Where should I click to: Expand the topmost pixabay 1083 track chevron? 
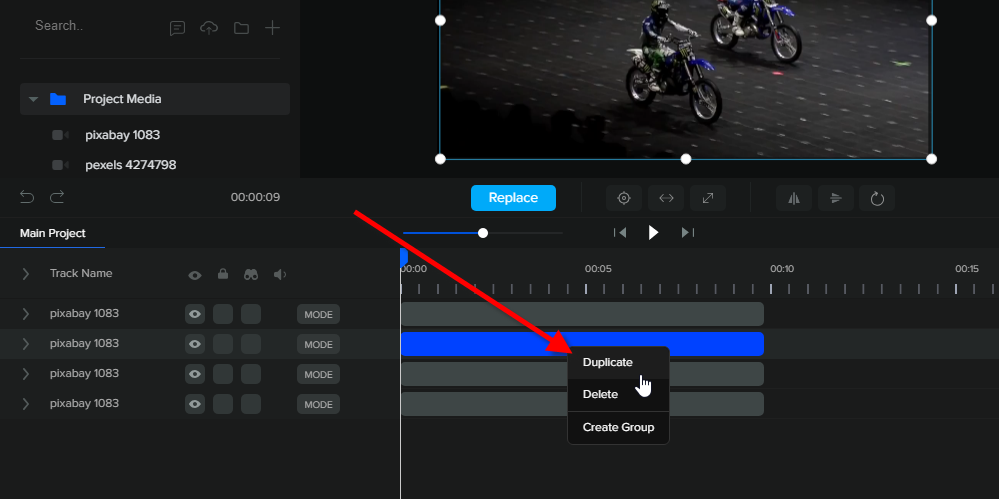point(25,314)
